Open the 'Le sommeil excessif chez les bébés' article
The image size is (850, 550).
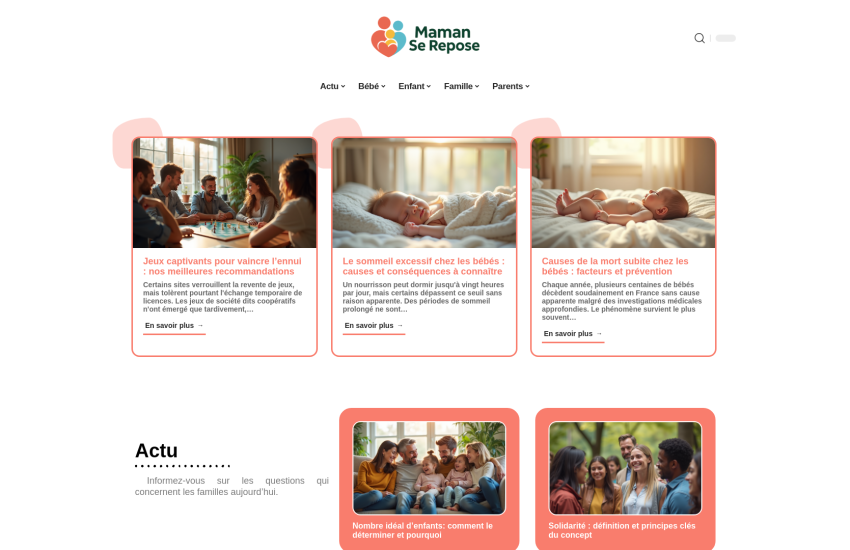[x=423, y=266]
